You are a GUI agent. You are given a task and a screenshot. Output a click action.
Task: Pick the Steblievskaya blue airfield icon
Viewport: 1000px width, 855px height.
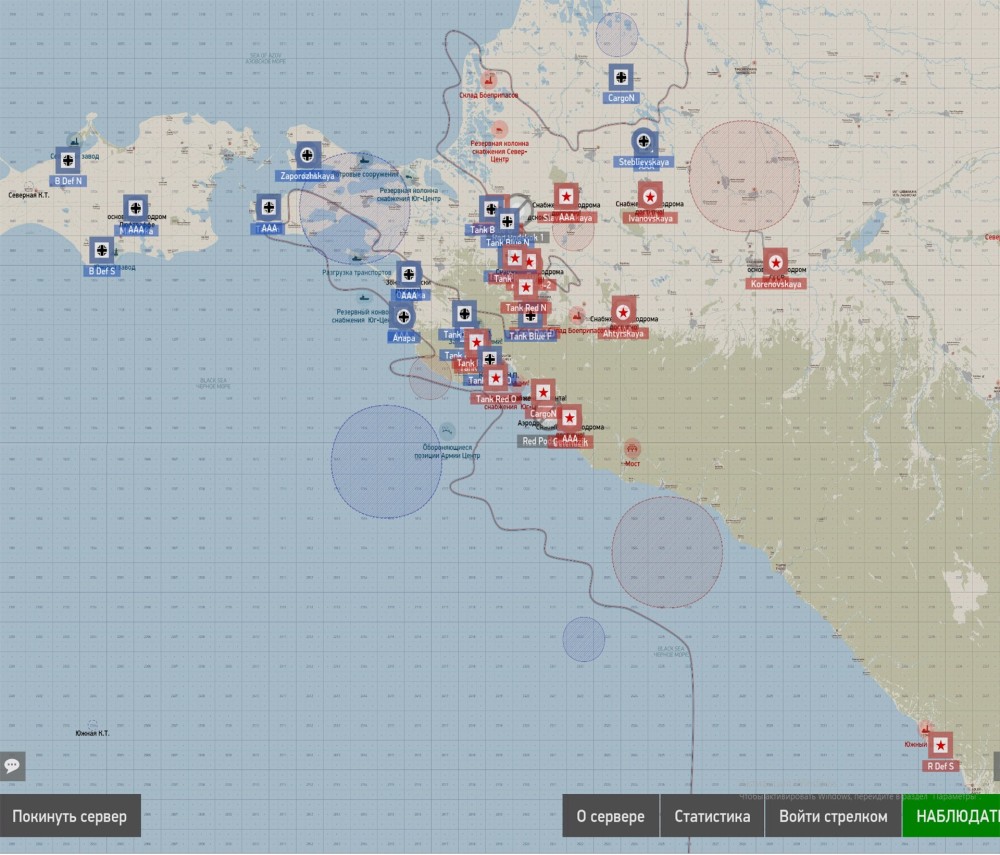(x=644, y=142)
